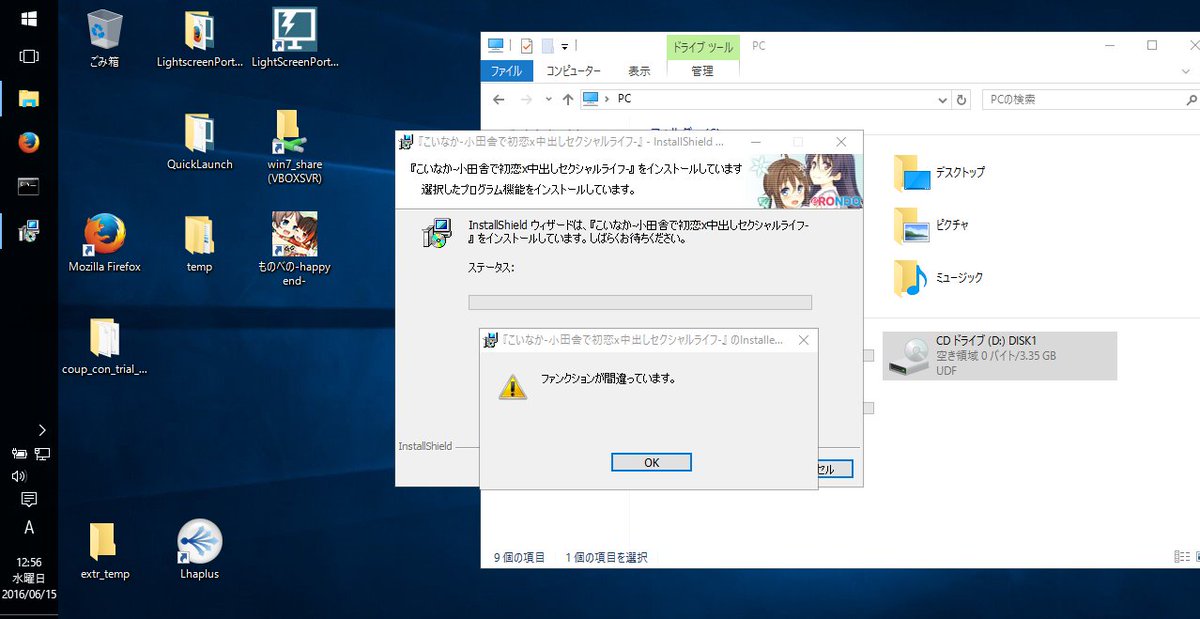
Task: Click the partially hidden Cancel button in InstallShield wizard
Action: pyautogui.click(x=834, y=469)
